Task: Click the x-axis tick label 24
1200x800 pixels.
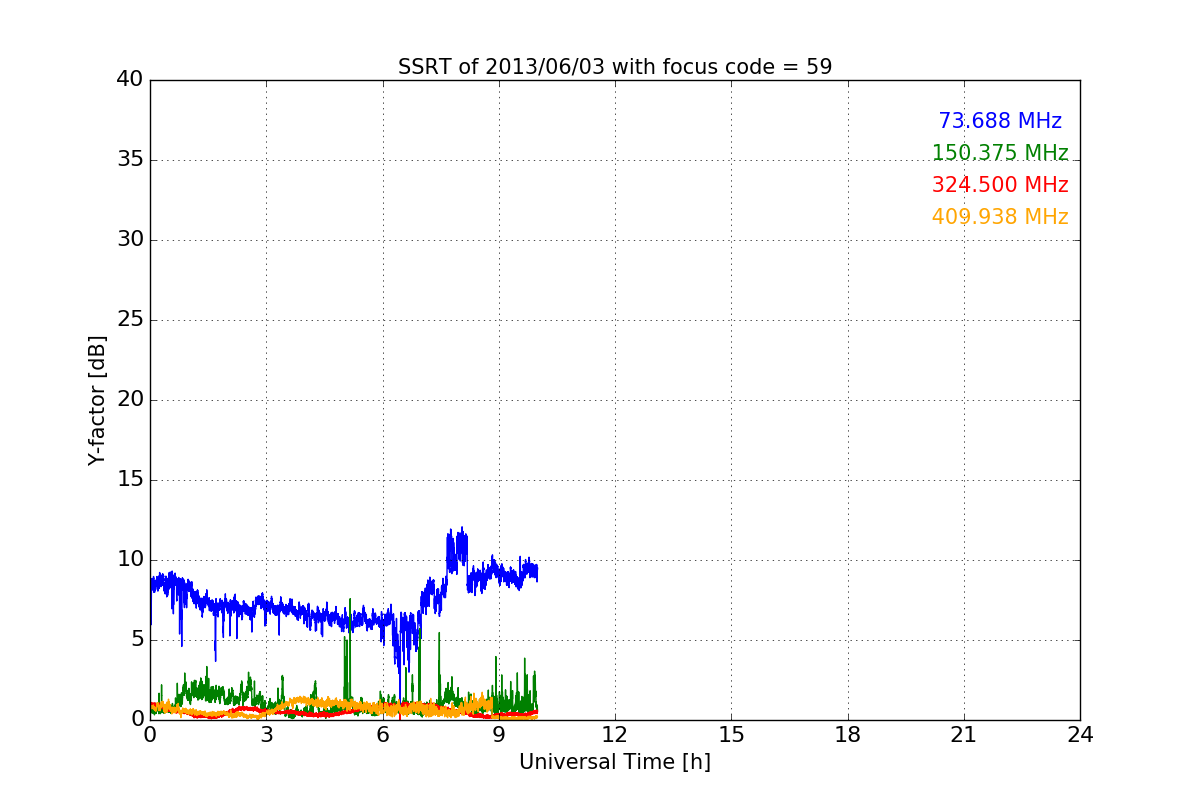Action: 1080,734
